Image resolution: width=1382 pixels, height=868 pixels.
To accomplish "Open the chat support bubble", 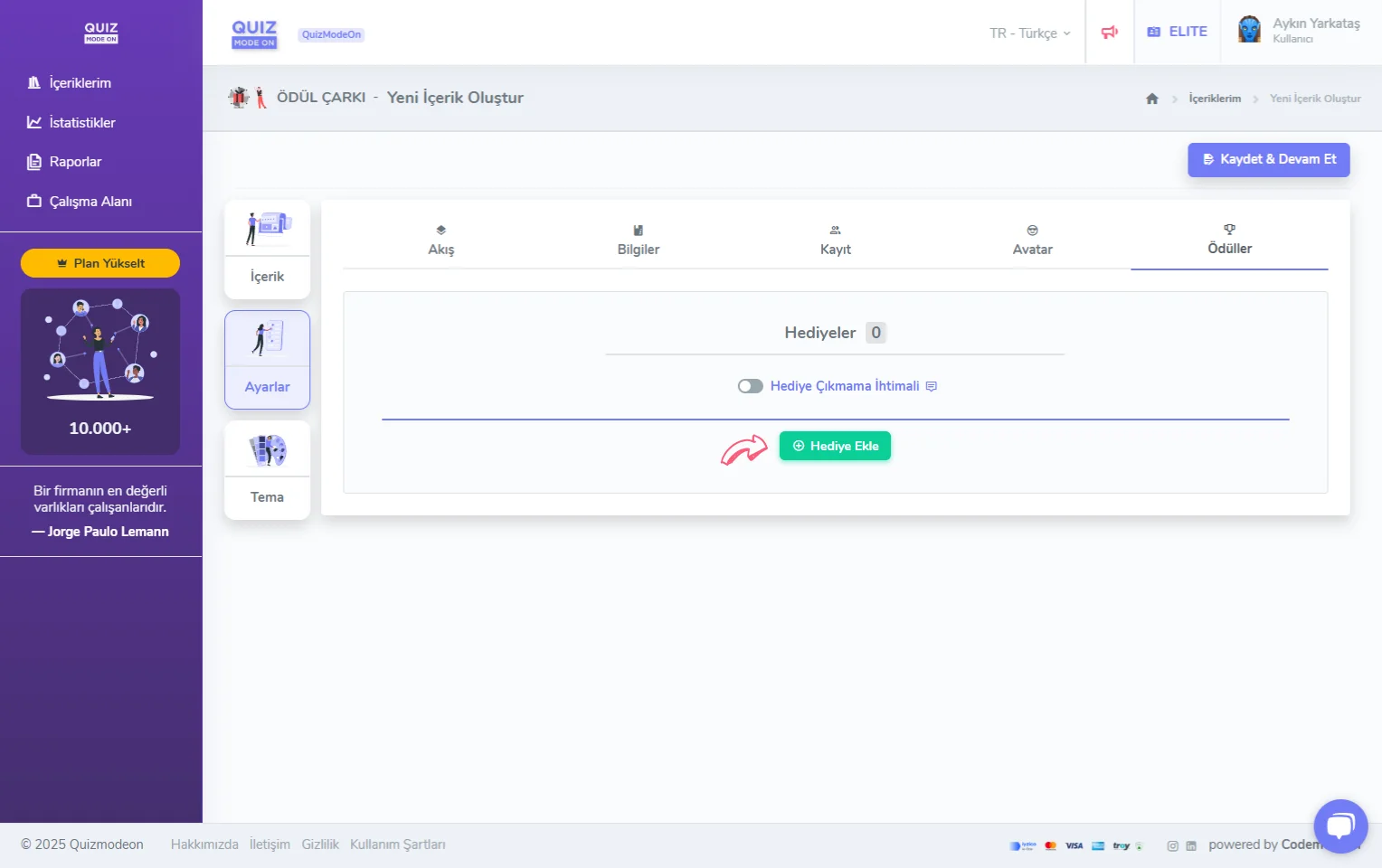I will [1340, 826].
